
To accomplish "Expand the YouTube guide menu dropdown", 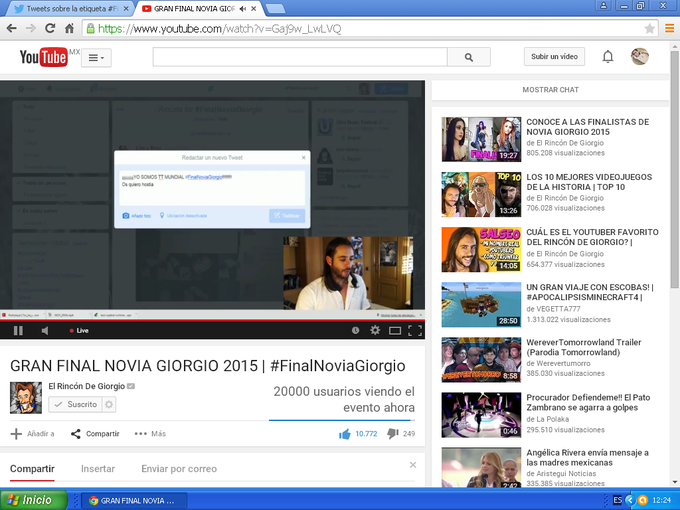I will (96, 58).
